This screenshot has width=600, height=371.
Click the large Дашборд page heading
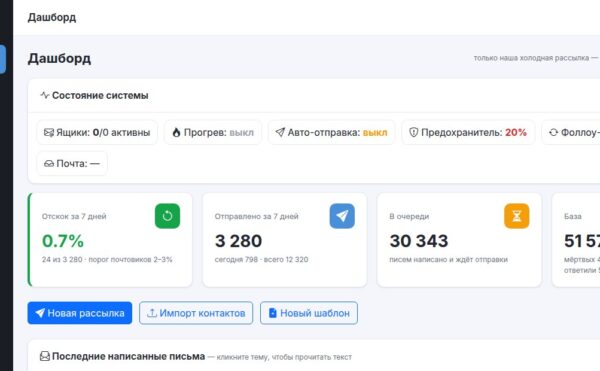(x=59, y=59)
